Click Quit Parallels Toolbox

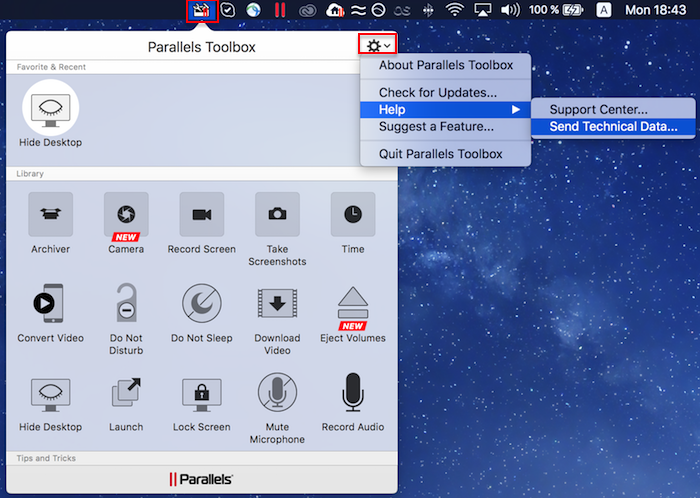[x=440, y=154]
